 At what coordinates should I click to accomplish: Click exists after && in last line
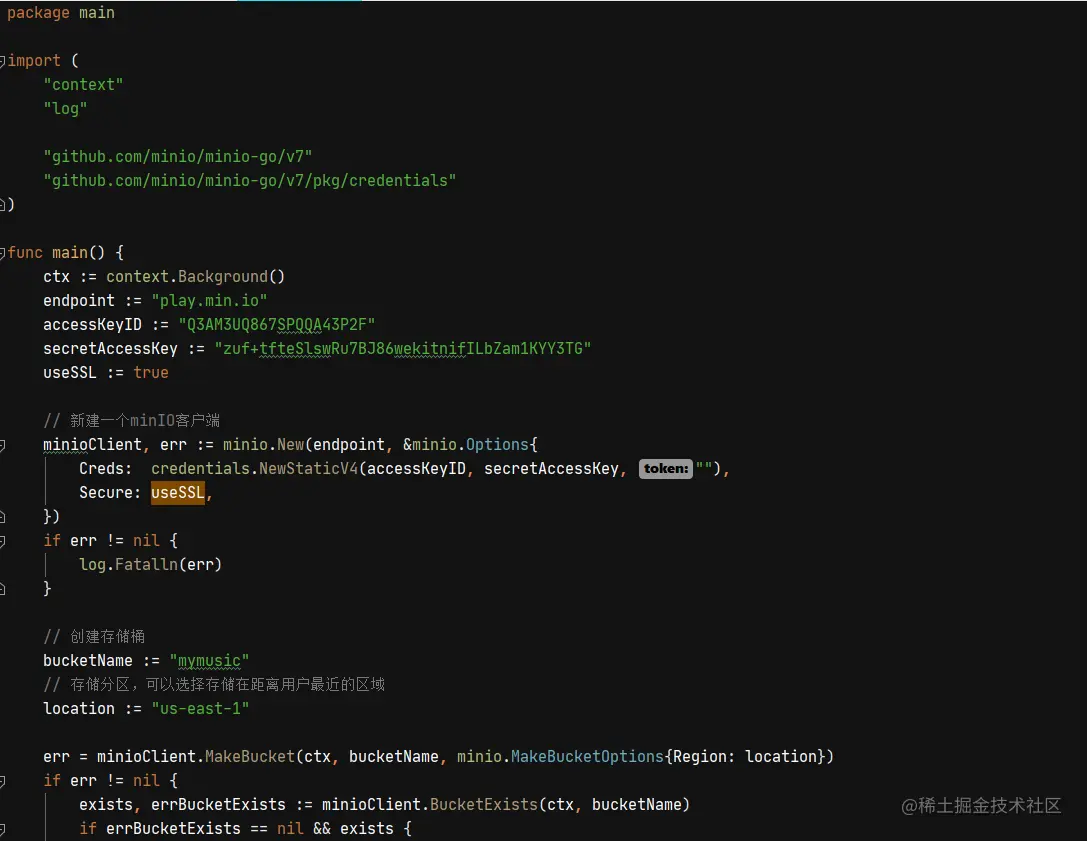coord(367,829)
